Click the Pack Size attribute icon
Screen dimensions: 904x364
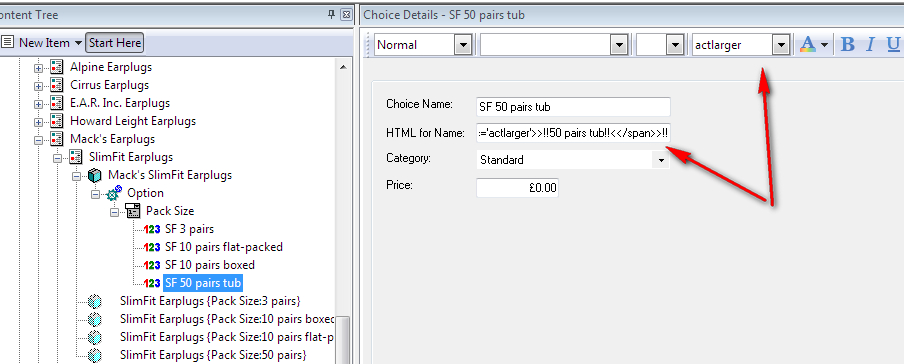132,211
